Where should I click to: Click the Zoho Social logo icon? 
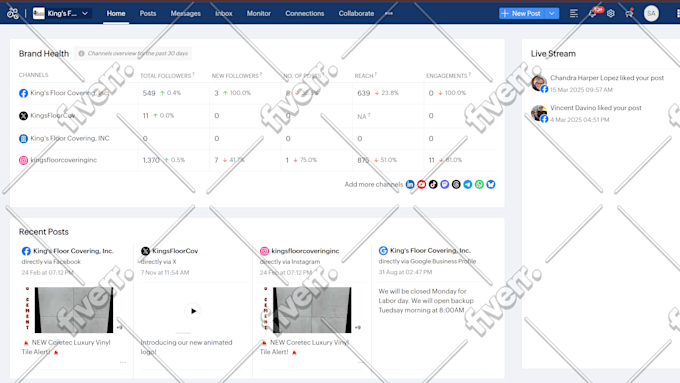point(13,13)
